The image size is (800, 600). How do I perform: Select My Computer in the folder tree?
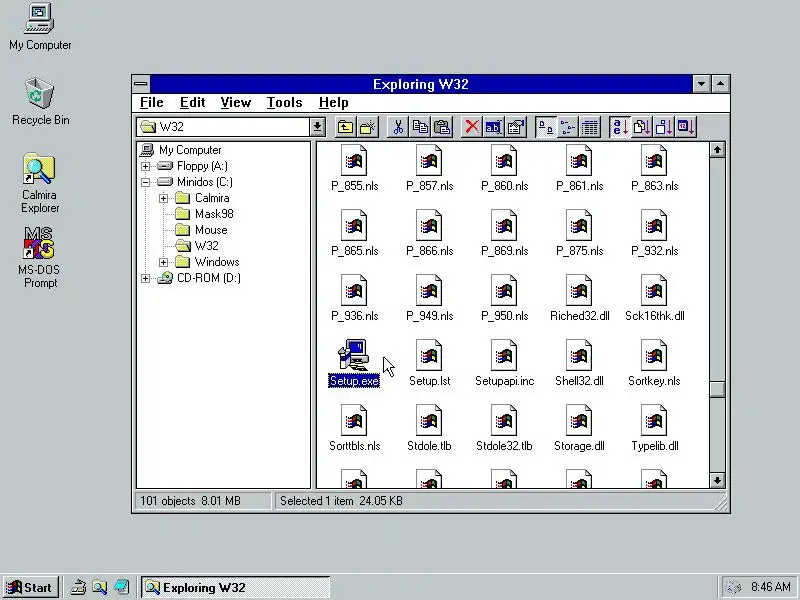[181, 150]
